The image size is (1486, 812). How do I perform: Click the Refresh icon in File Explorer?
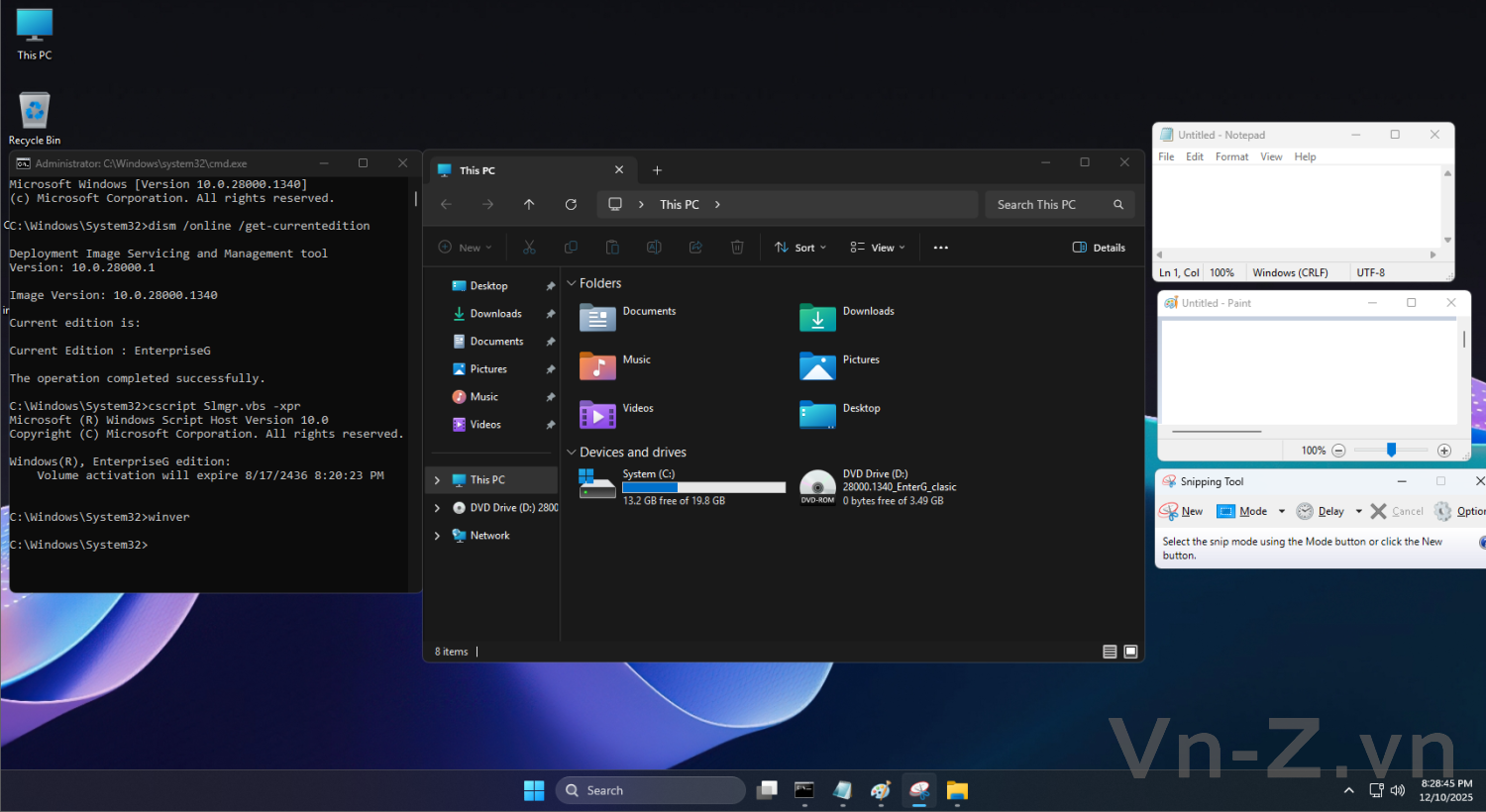(571, 205)
